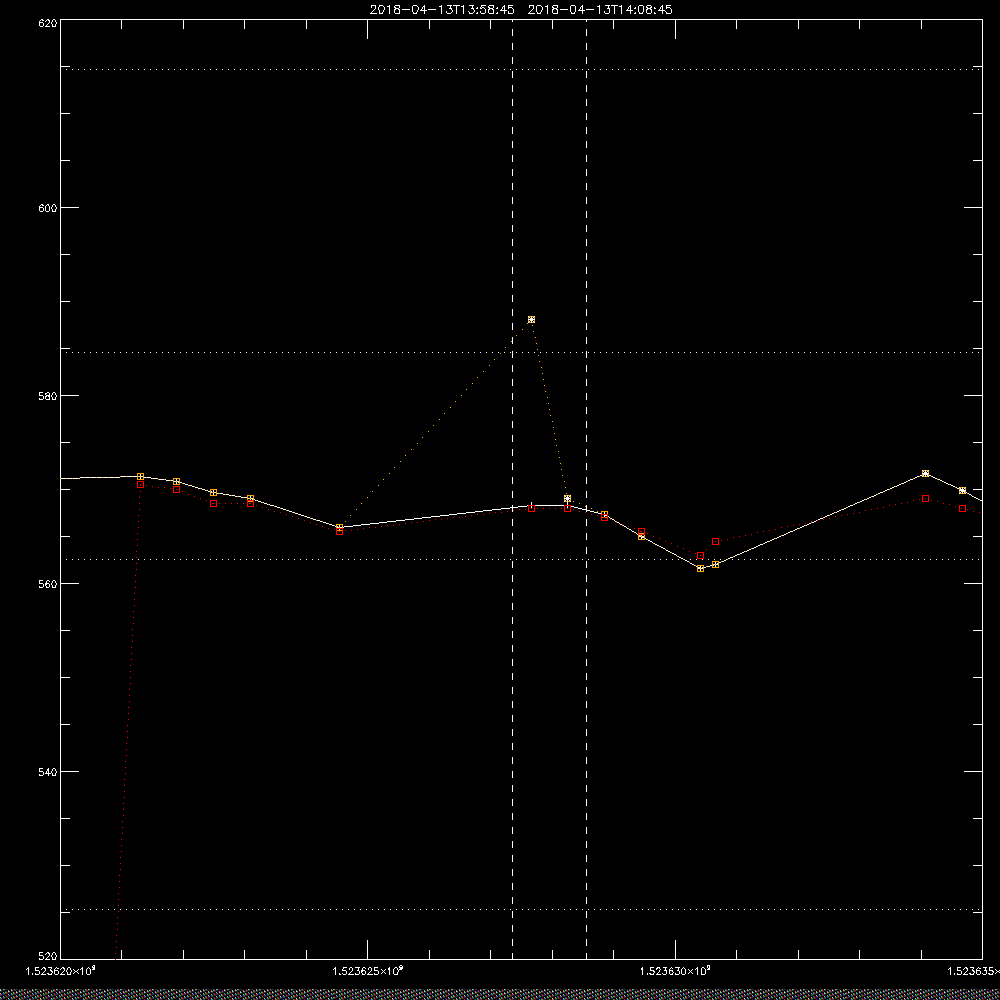Image resolution: width=1000 pixels, height=1000 pixels.
Task: Select the lowest orange data point below 563
Action: click(x=700, y=568)
